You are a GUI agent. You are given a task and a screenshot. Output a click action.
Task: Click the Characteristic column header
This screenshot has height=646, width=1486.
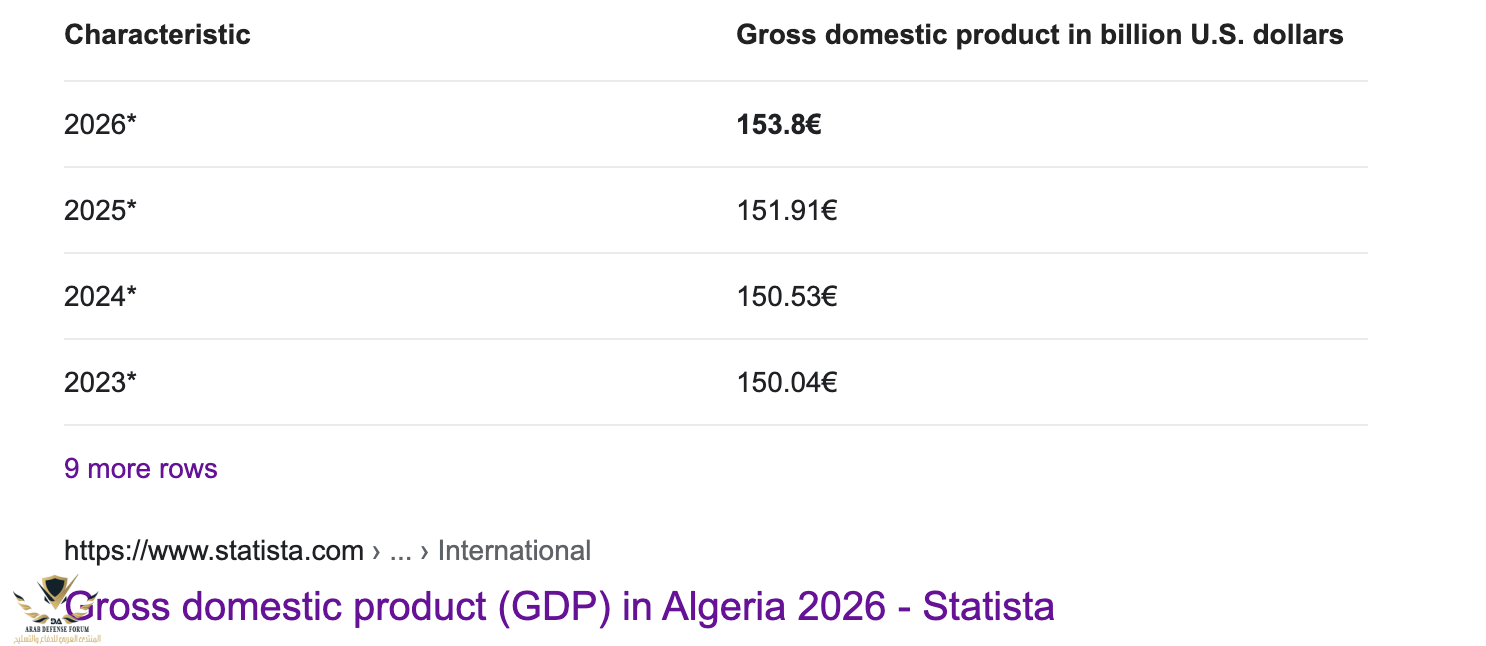point(157,35)
